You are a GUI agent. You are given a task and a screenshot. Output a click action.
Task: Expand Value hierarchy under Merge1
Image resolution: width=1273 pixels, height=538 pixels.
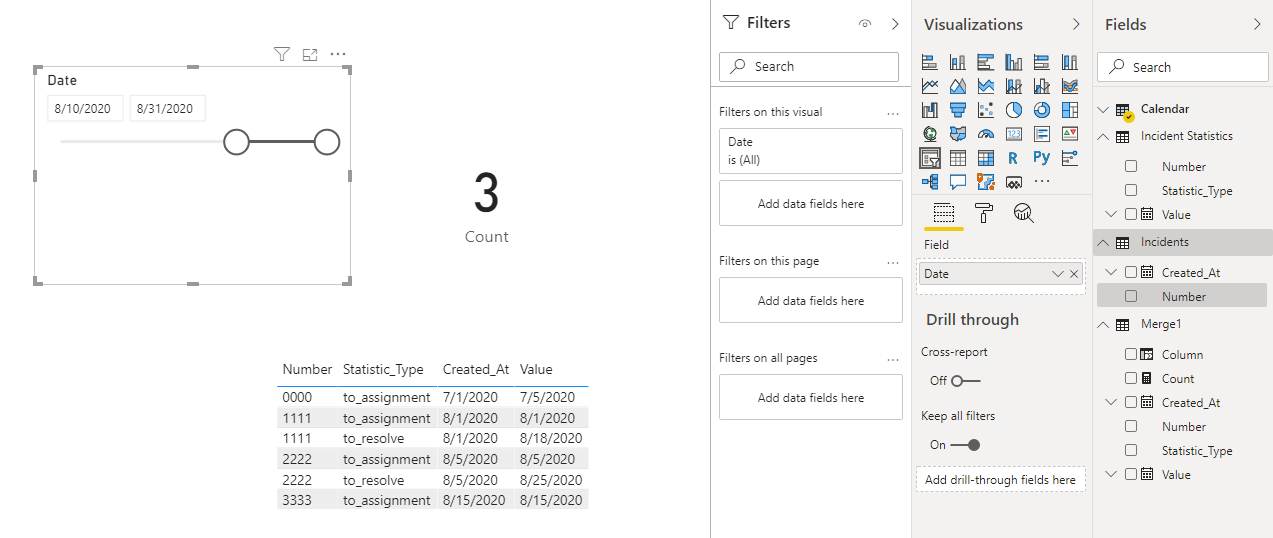click(x=1111, y=475)
